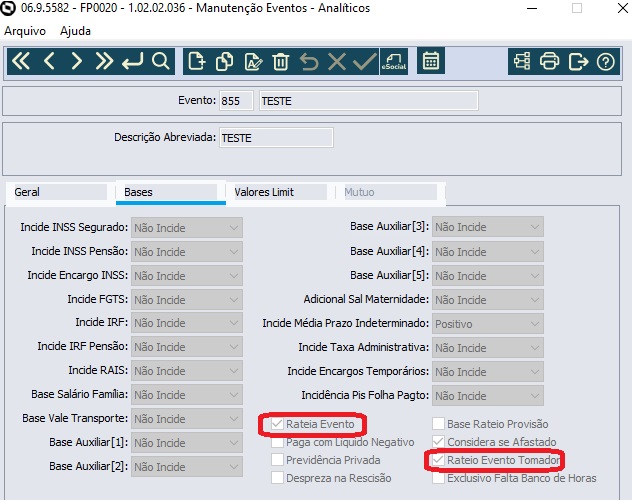Open Incide Média Prazo Indeterminado dropdown
This screenshot has width=632, height=501.
(x=488, y=324)
